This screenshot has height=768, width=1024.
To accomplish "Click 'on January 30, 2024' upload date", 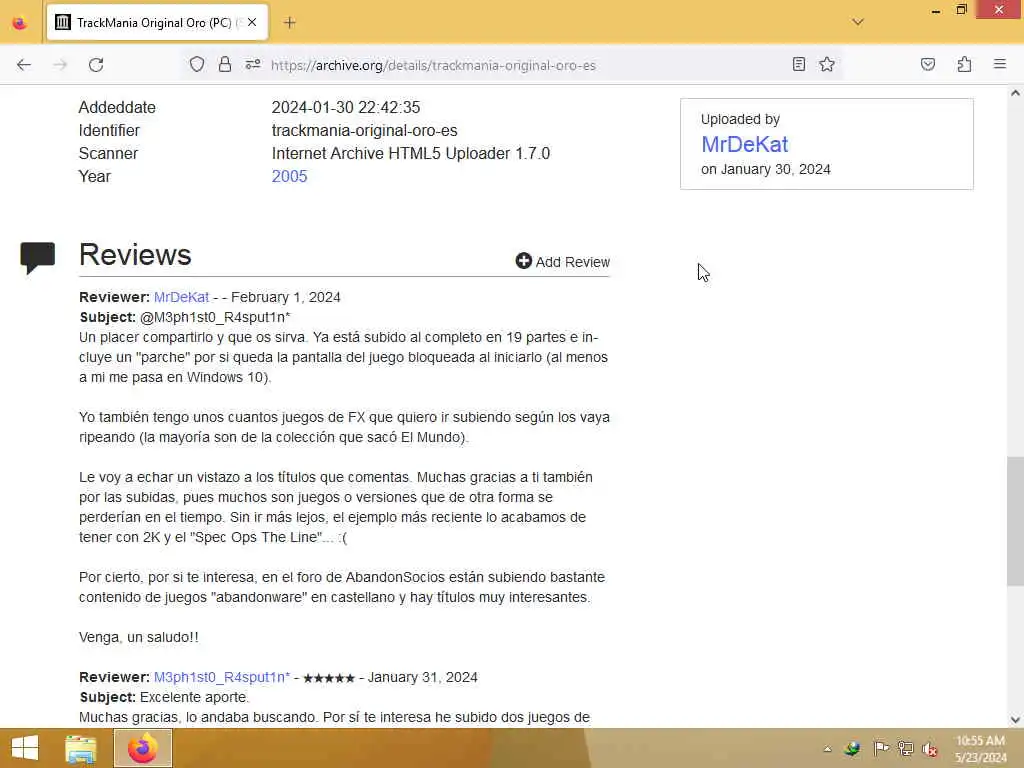I will [765, 169].
